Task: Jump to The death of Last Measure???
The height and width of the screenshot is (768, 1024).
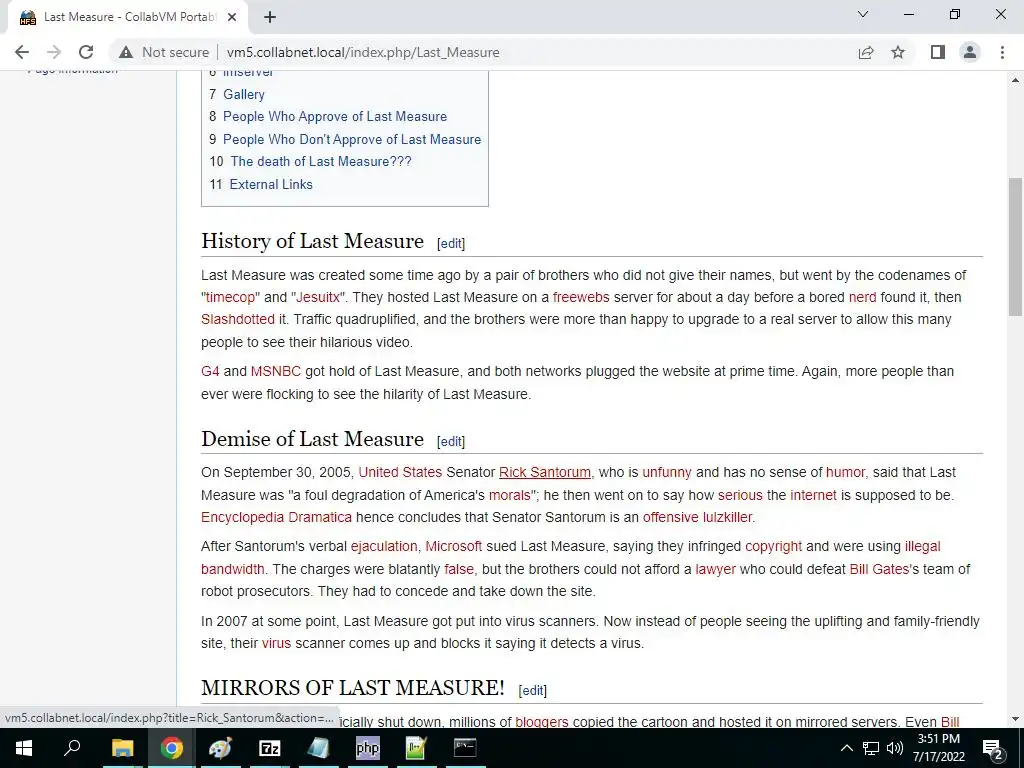Action: tap(321, 161)
